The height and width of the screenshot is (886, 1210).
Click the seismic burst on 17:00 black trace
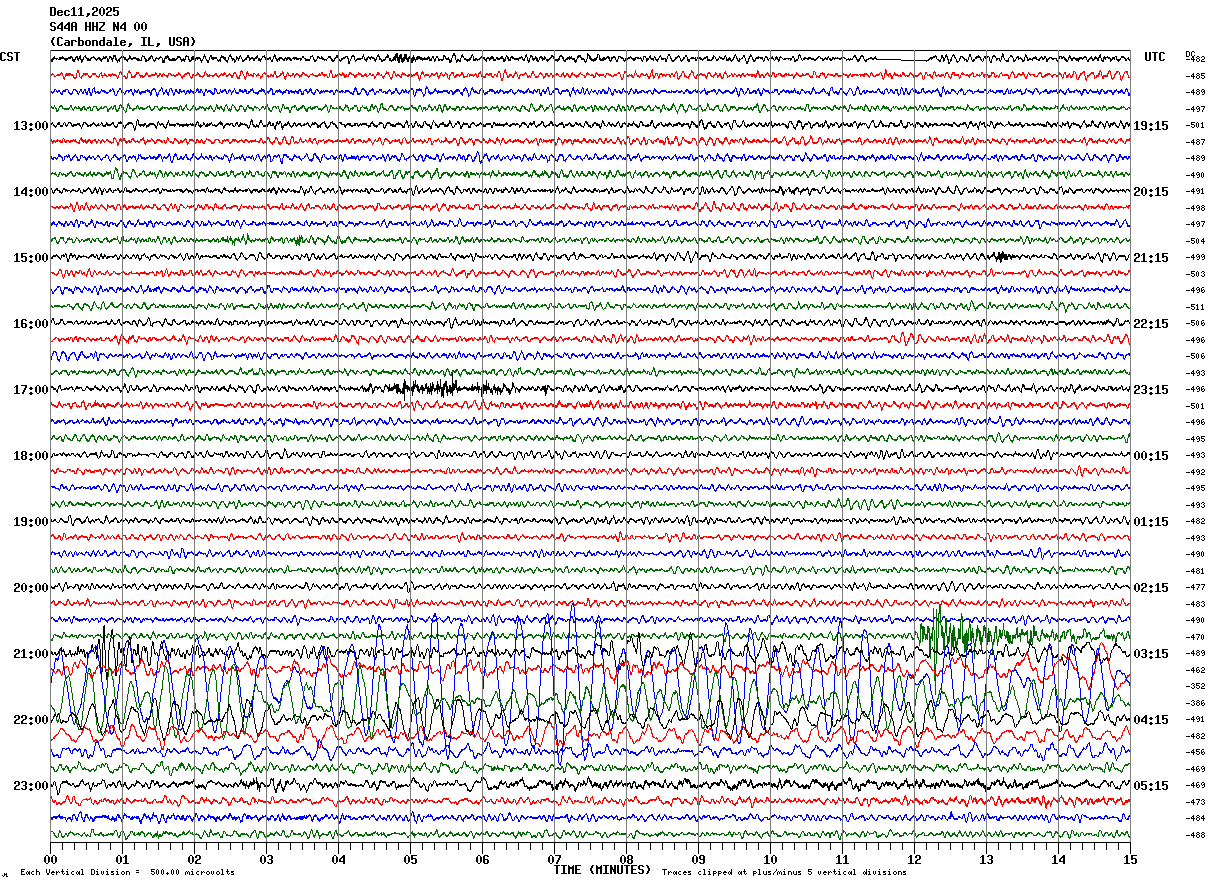430,388
